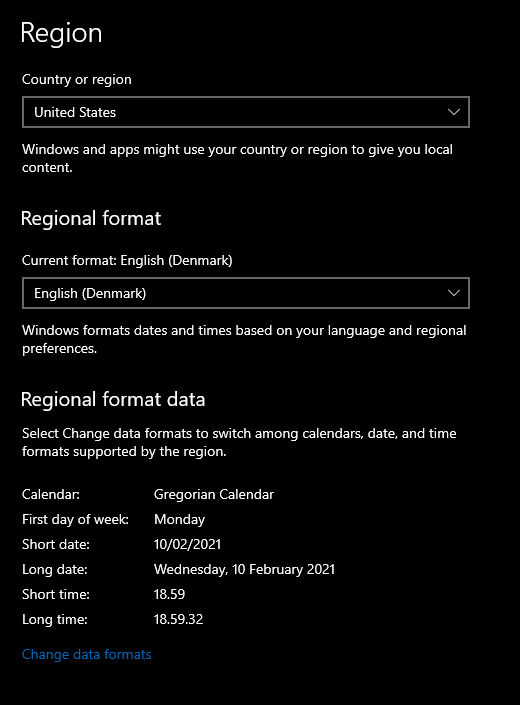This screenshot has width=520, height=705.
Task: Click the Monday first day of week value
Action: pyautogui.click(x=179, y=519)
